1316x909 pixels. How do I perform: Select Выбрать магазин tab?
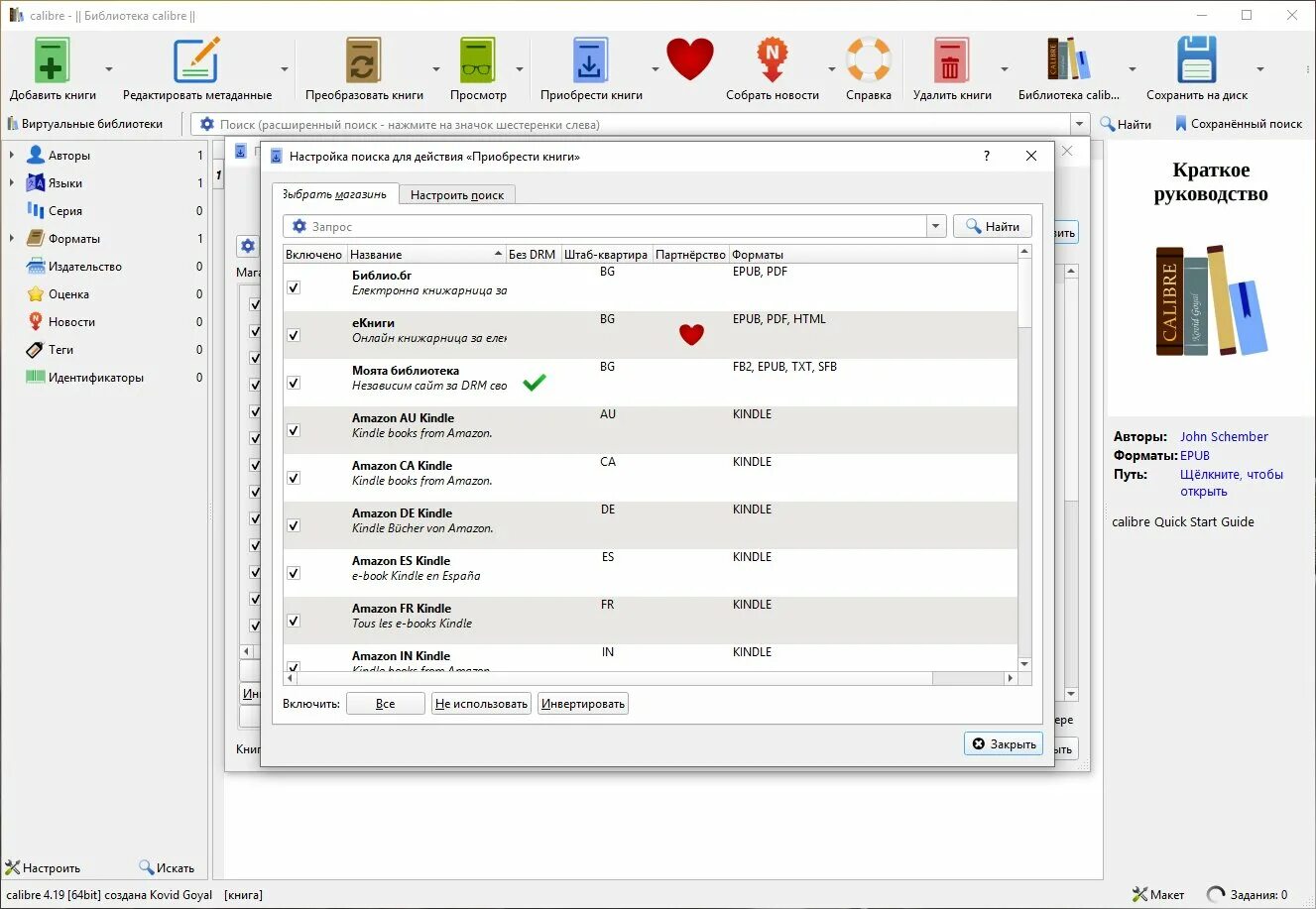click(334, 193)
